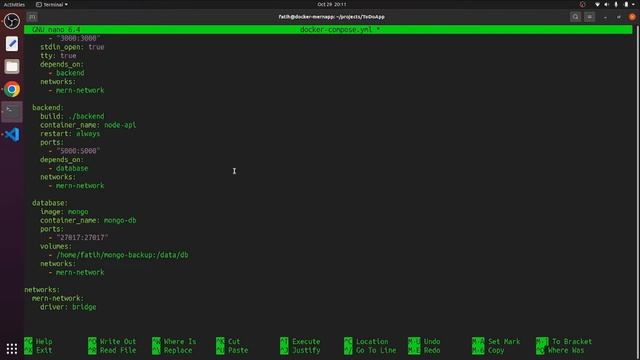This screenshot has height=360, width=640.
Task: Open Visual Studio Code from the dock
Action: click(12, 135)
